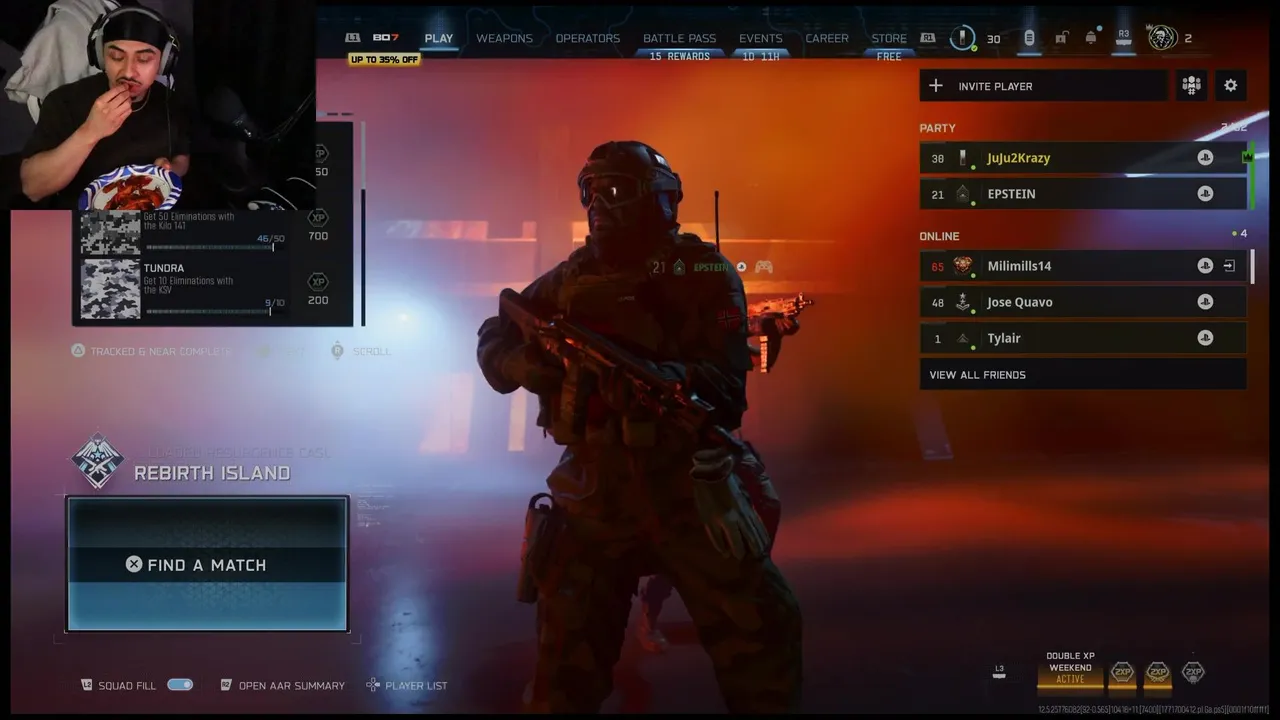Click the L3 button prompt
Screen dimensions: 1280x720
point(999,671)
